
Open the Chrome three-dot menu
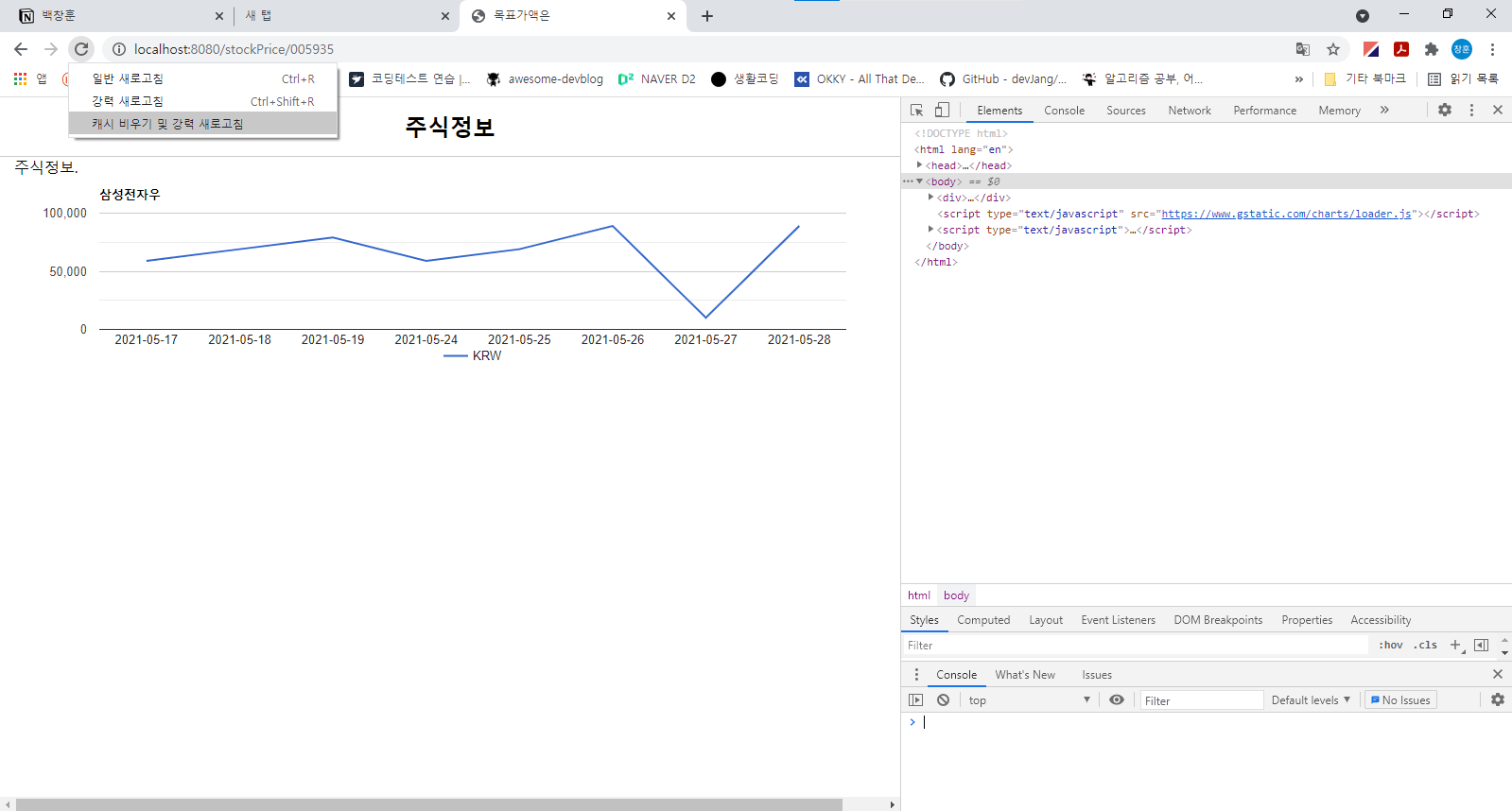1492,49
